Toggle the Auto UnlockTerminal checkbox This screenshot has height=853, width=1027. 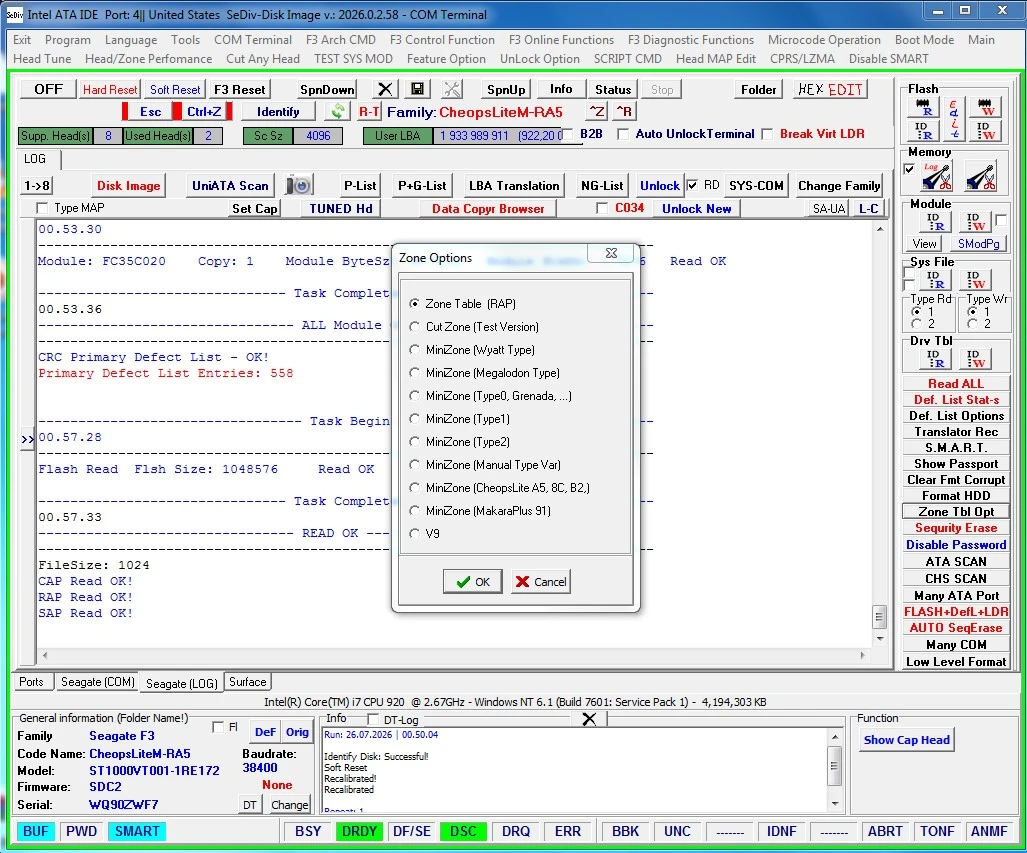(624, 134)
